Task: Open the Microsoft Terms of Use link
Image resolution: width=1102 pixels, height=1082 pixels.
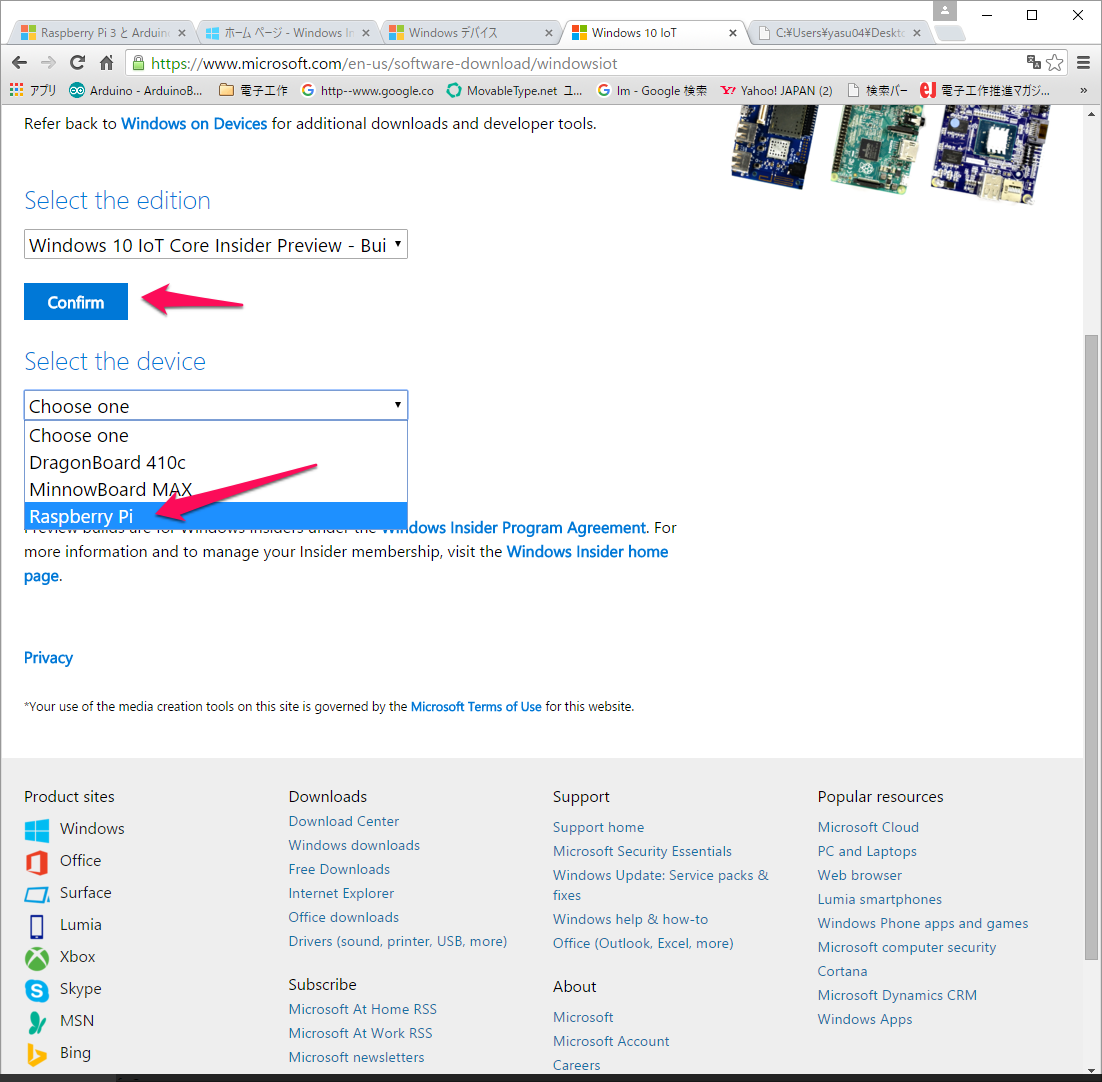Action: point(476,707)
